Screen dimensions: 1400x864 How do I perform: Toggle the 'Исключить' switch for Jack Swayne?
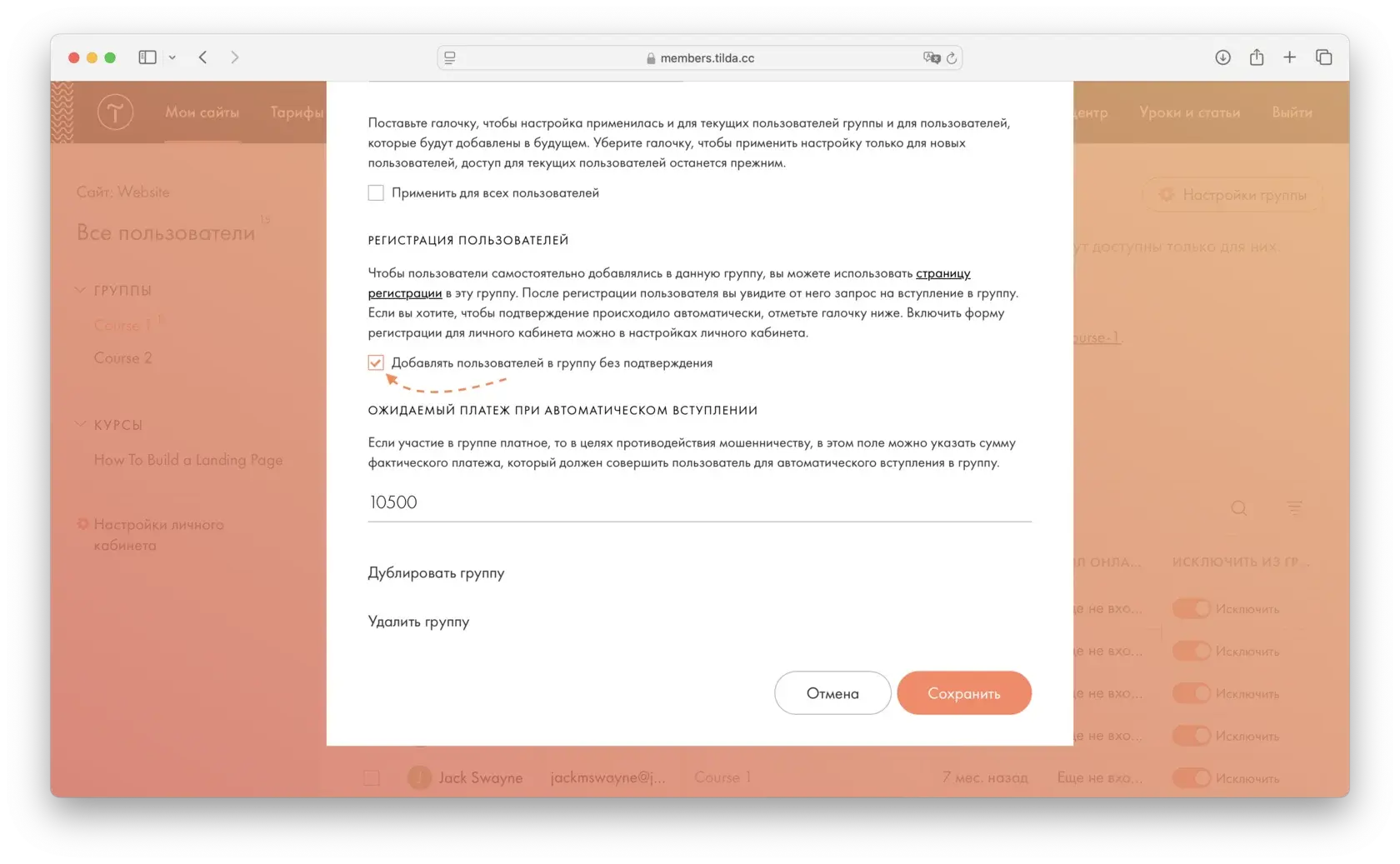click(x=1191, y=778)
